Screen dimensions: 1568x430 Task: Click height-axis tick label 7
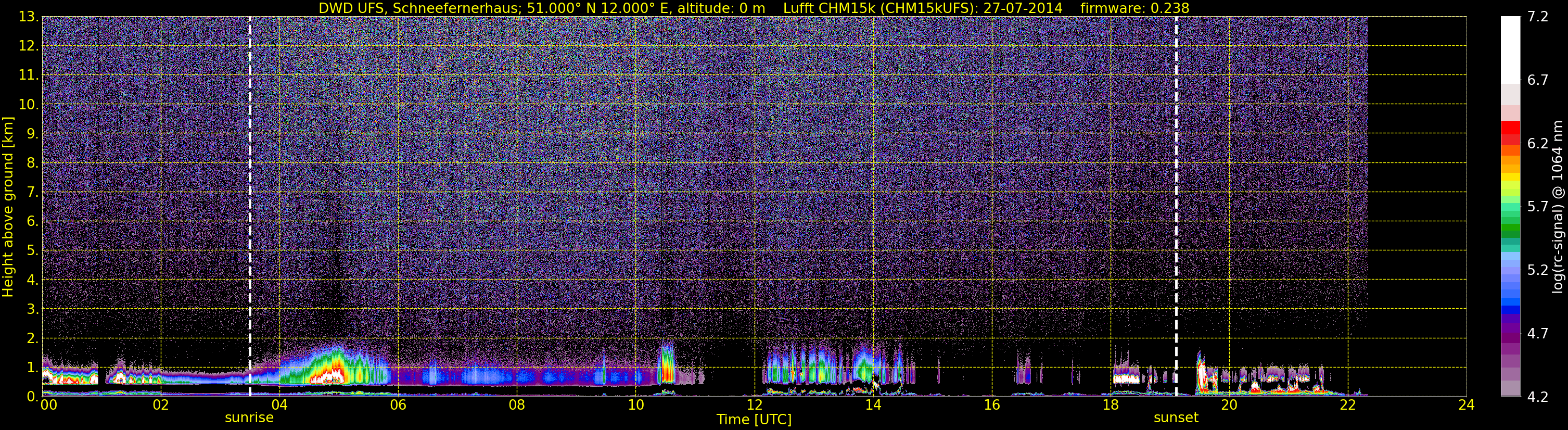pos(32,192)
